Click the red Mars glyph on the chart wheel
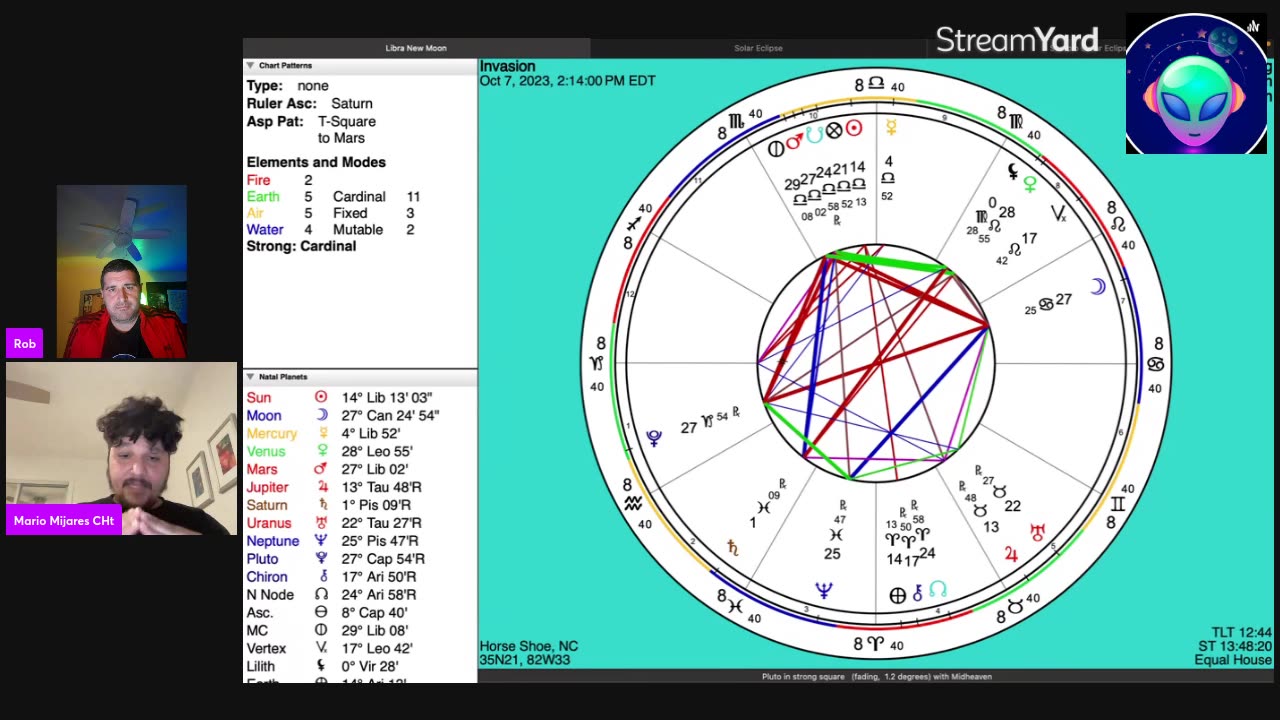Image resolution: width=1280 pixels, height=720 pixels. click(x=794, y=142)
